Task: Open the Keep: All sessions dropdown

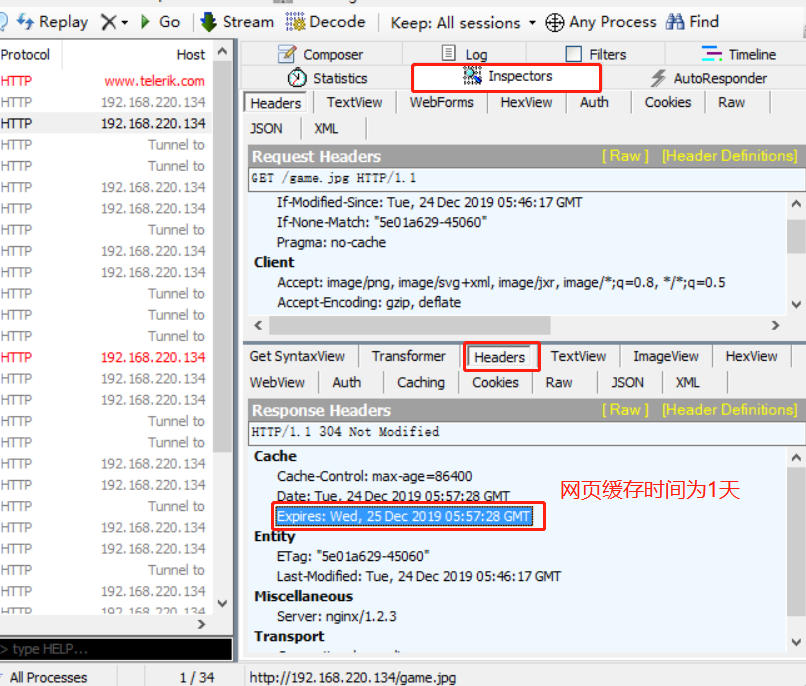Action: 463,23
